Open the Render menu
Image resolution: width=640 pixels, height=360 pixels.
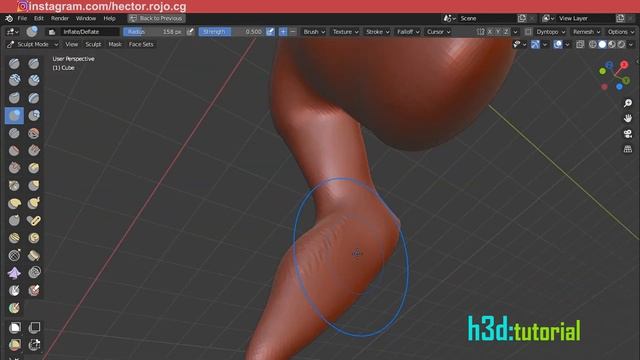(x=60, y=18)
